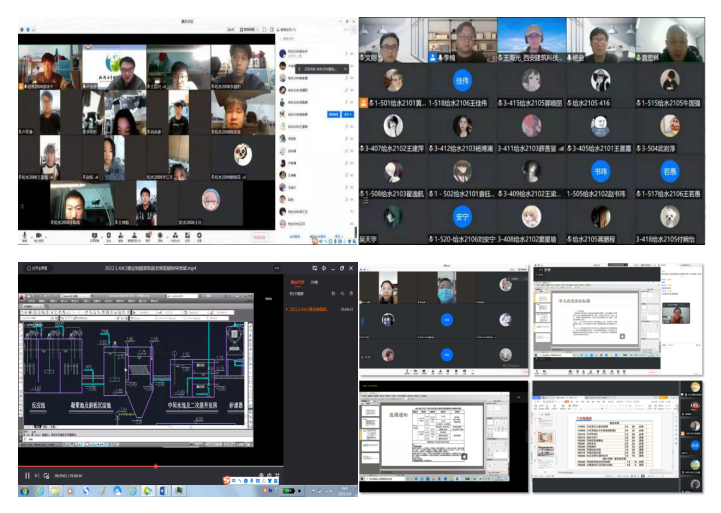Open Internet Explorer from the taskbar
The image size is (721, 513).
coord(41,492)
